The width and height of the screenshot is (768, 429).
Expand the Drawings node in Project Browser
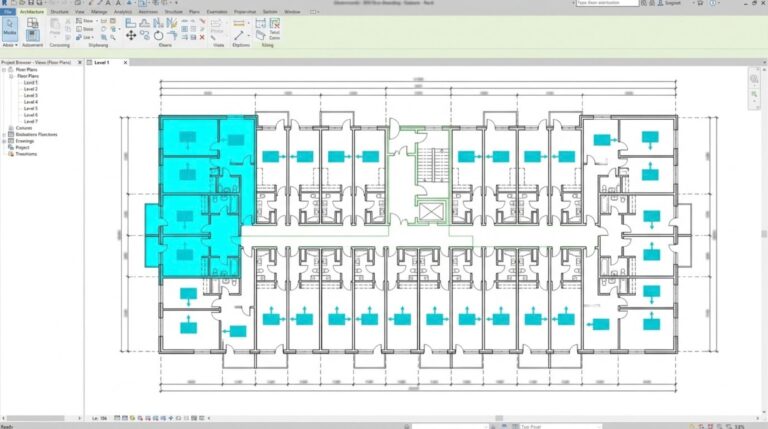click(4, 141)
